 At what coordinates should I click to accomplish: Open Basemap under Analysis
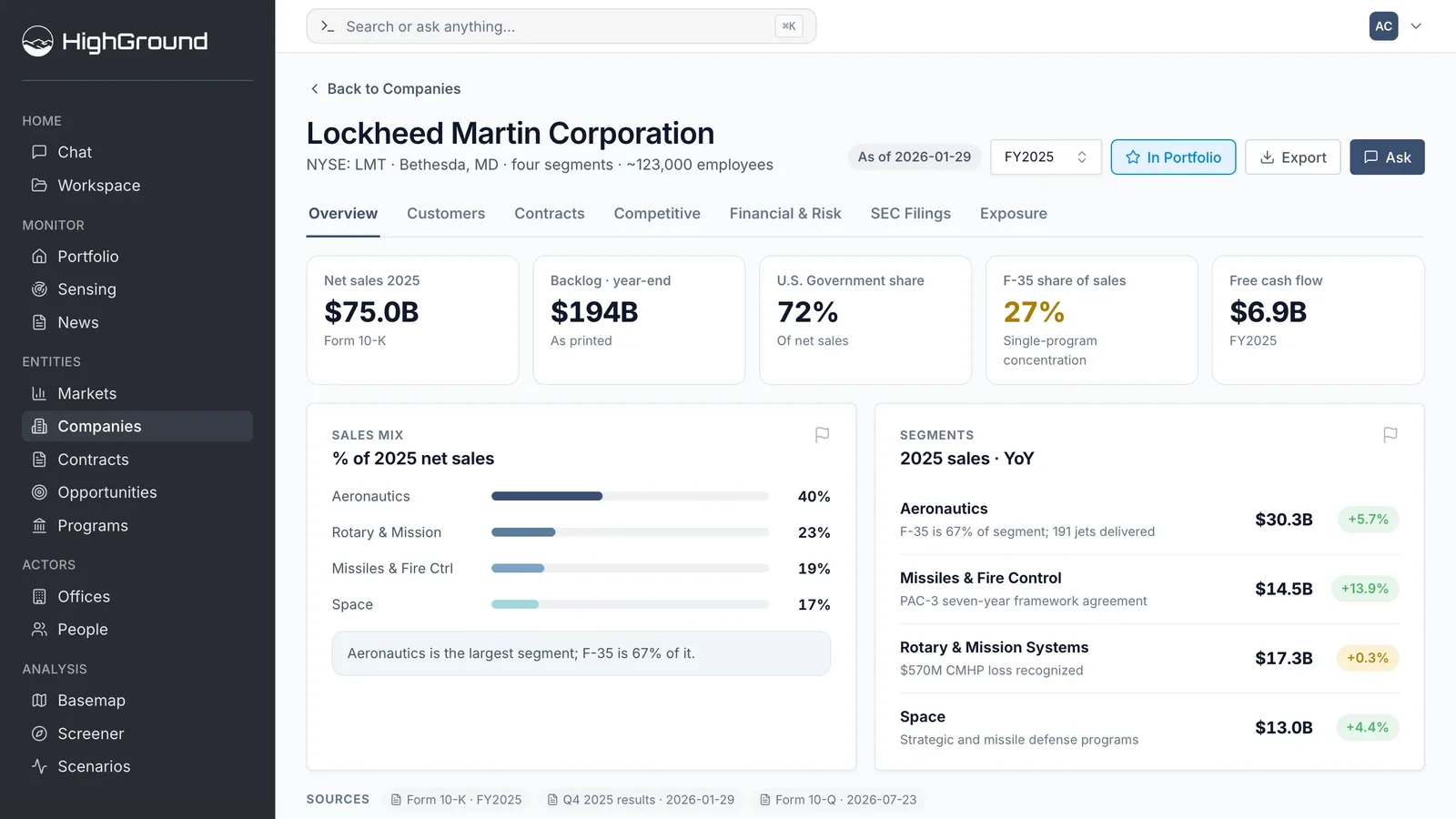[137, 700]
